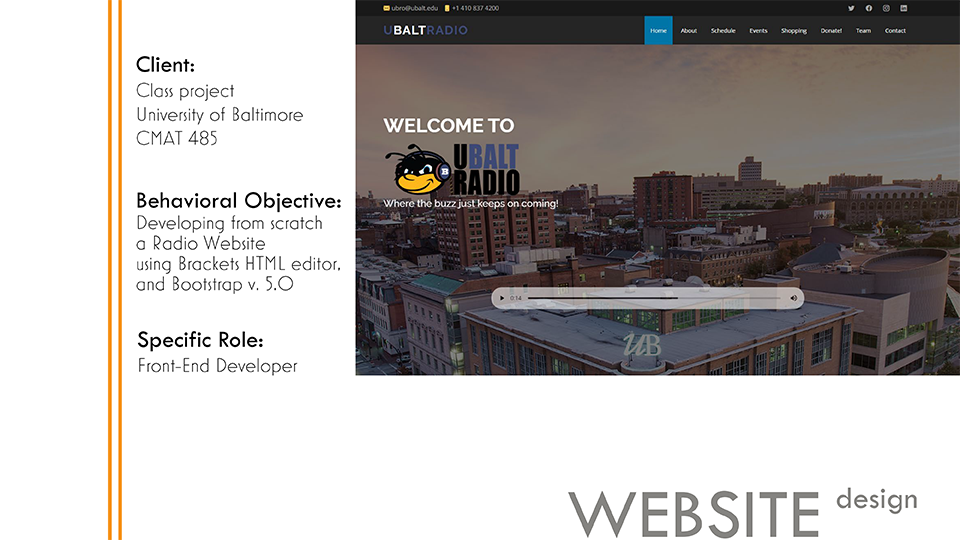Open the Twitter icon link
Screen dimensions: 960x540
coord(851,8)
